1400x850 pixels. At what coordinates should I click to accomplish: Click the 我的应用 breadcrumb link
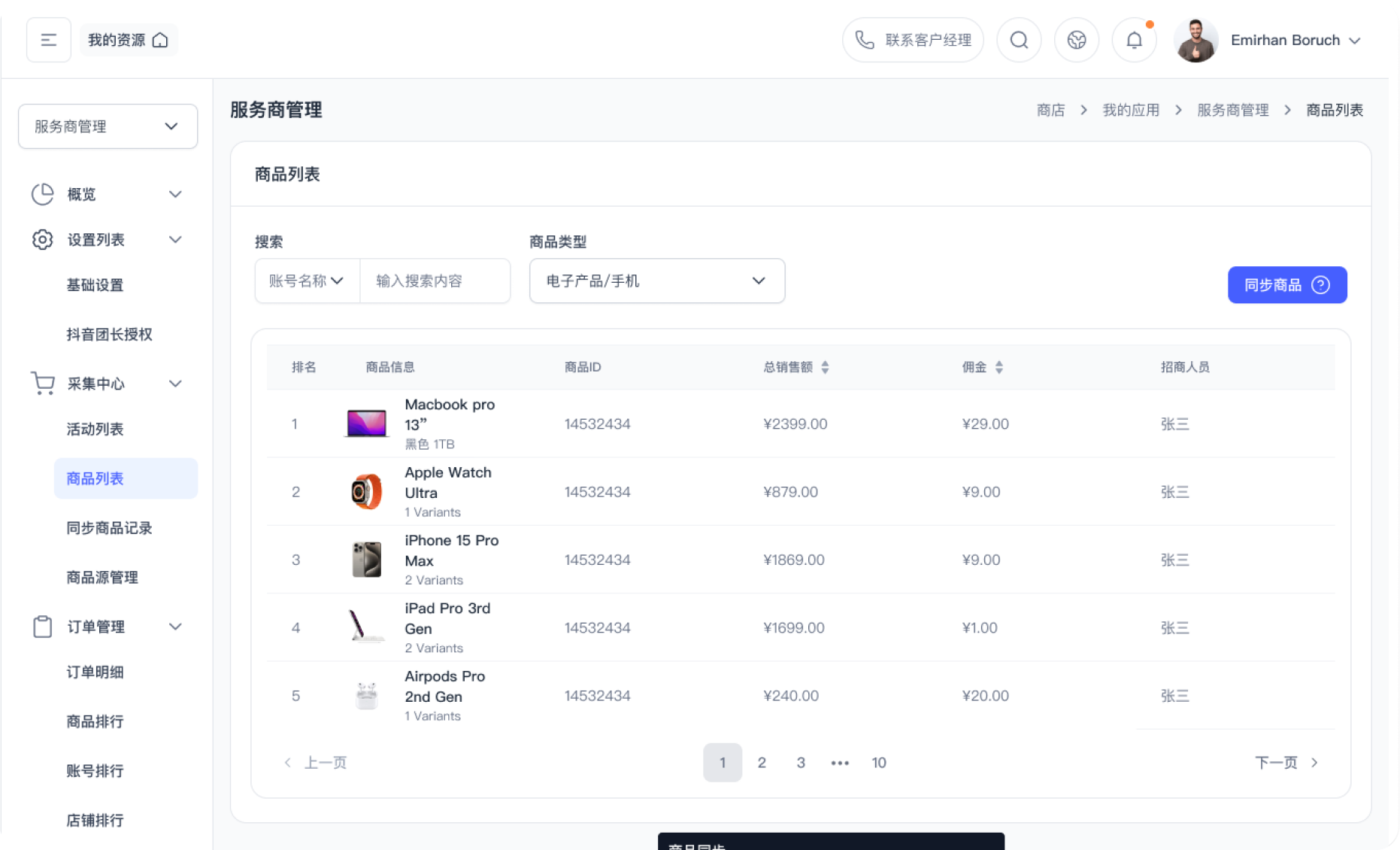point(1130,110)
